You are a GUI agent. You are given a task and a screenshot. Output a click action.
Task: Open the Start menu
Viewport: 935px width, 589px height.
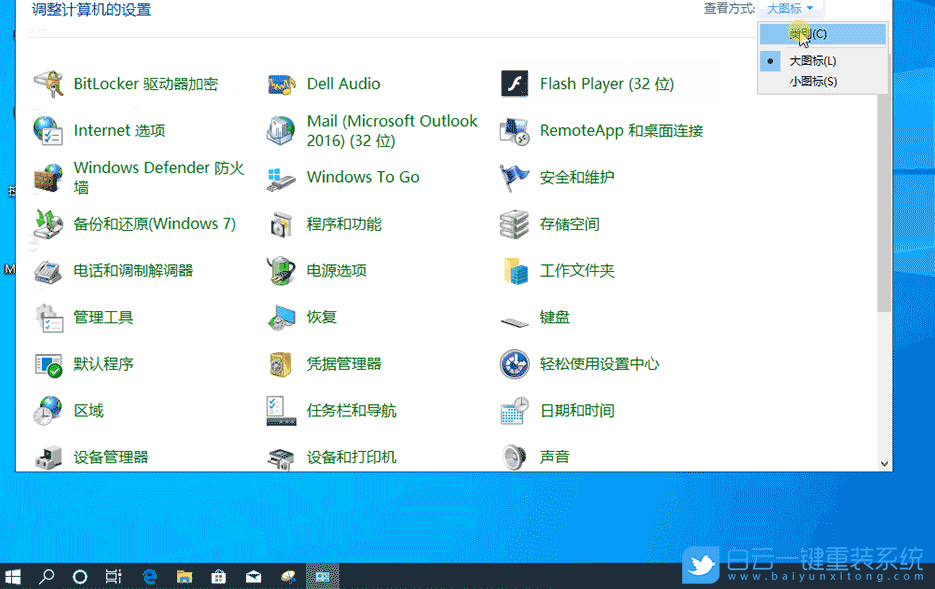13,576
